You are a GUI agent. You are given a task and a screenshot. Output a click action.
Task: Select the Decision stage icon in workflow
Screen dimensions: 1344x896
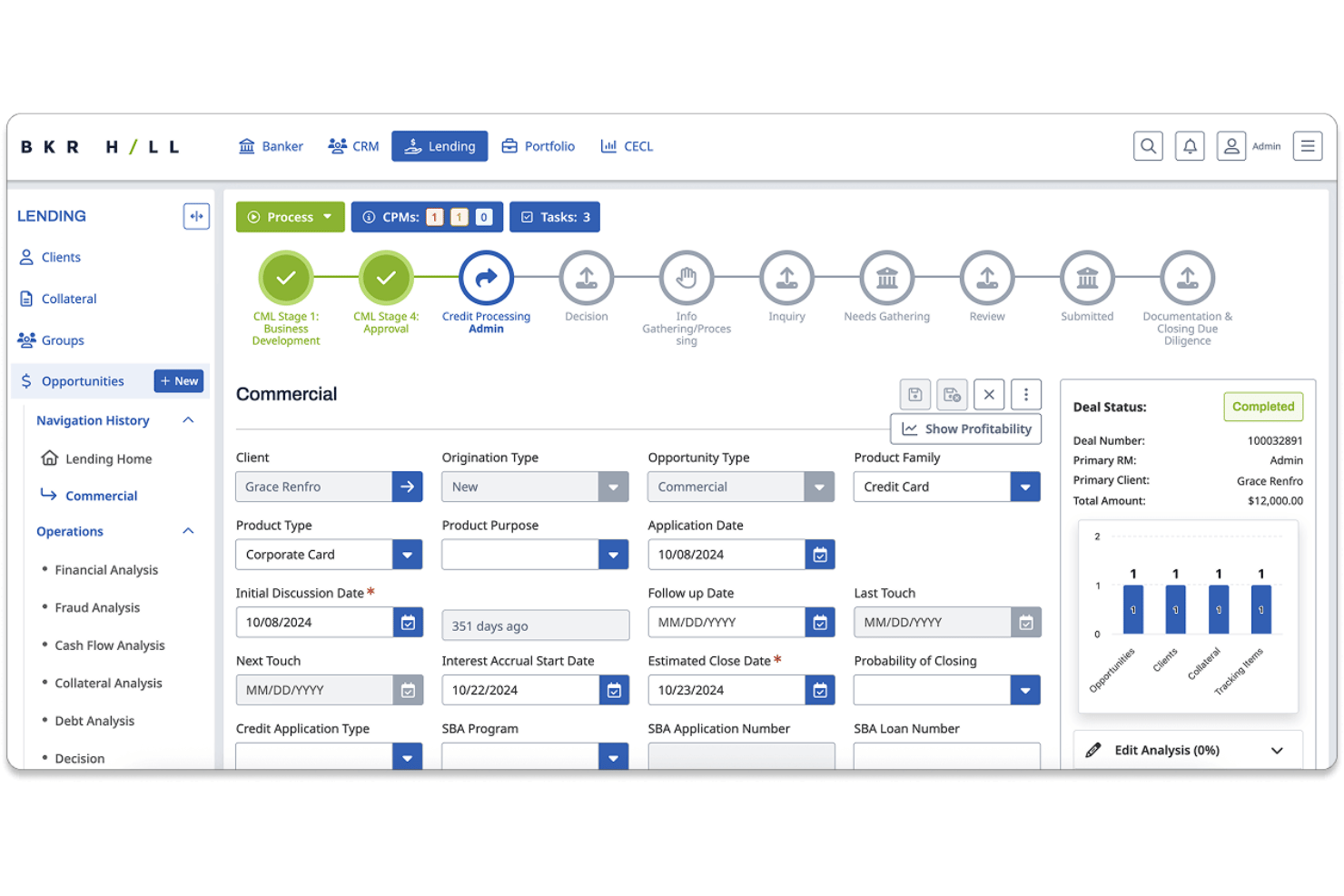(x=587, y=278)
